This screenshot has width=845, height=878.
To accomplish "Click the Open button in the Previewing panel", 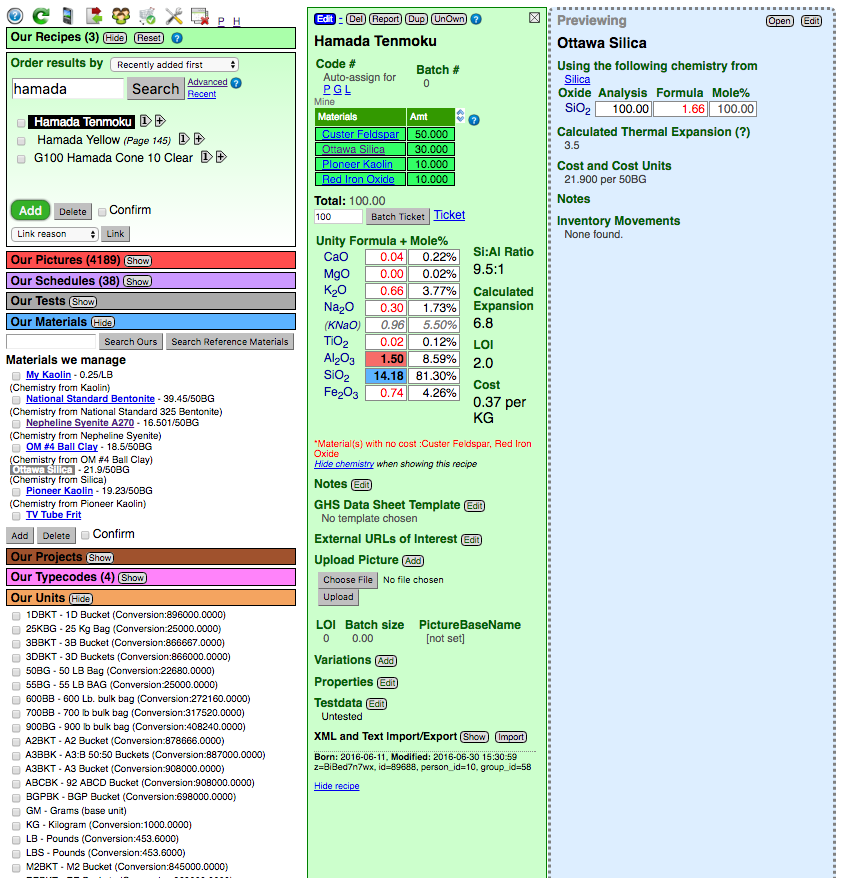I will [779, 21].
